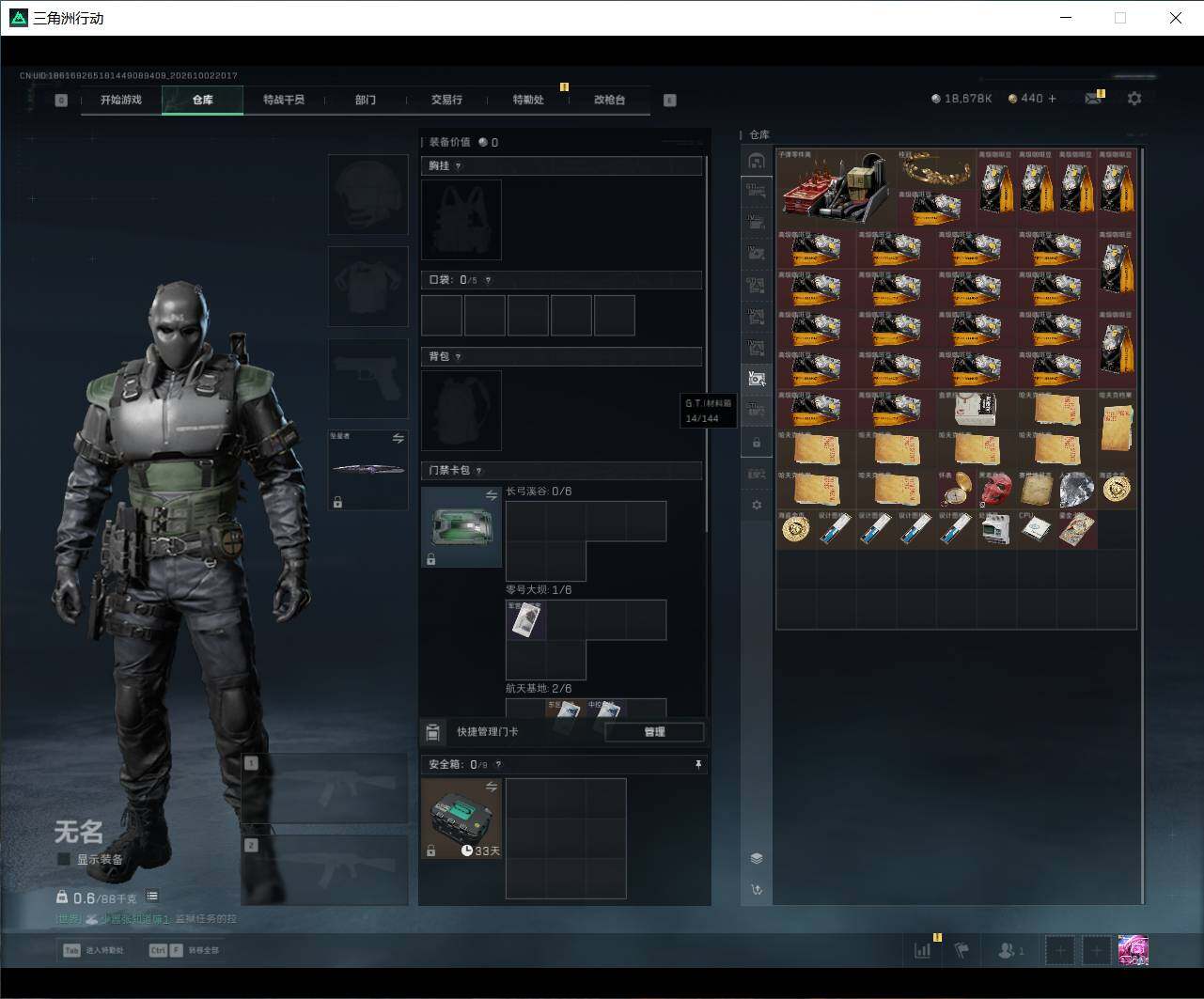The image size is (1204, 999).
Task: Click the stack layers icon in warehouse sidebar
Action: [x=757, y=858]
